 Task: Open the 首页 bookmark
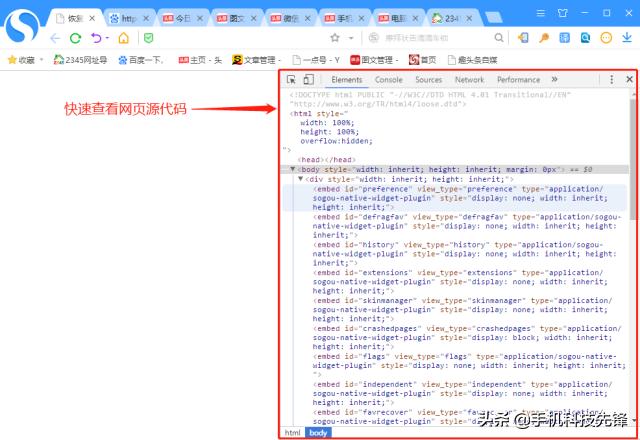[x=422, y=60]
